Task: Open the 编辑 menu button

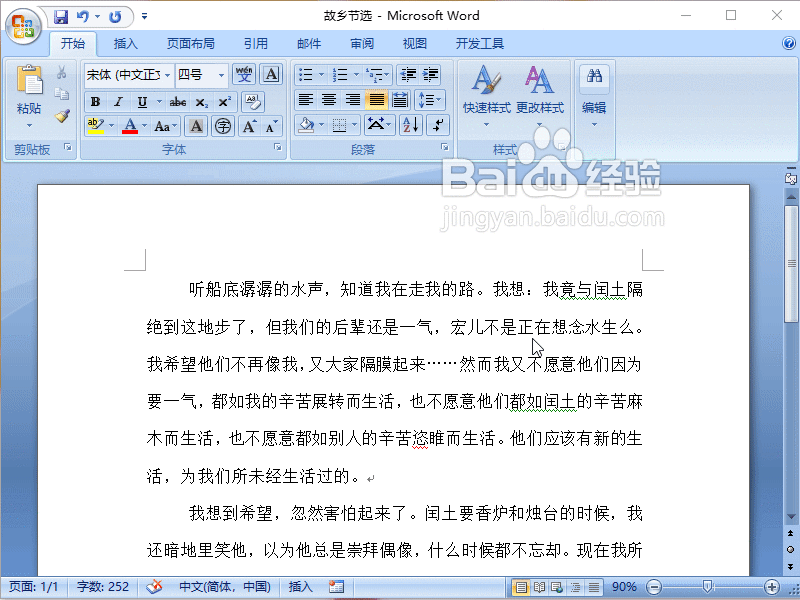Action: coord(594,96)
